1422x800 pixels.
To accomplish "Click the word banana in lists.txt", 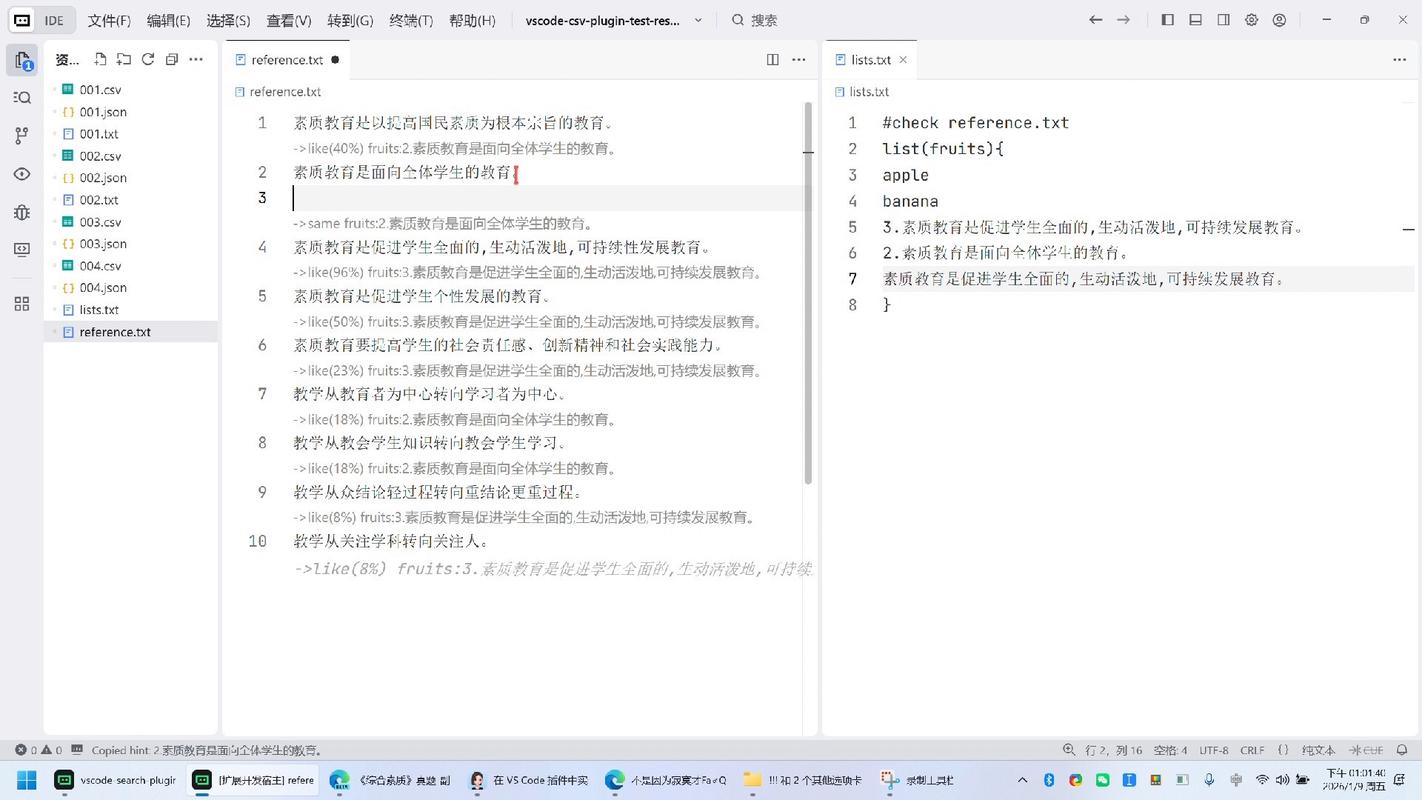I will tap(910, 201).
